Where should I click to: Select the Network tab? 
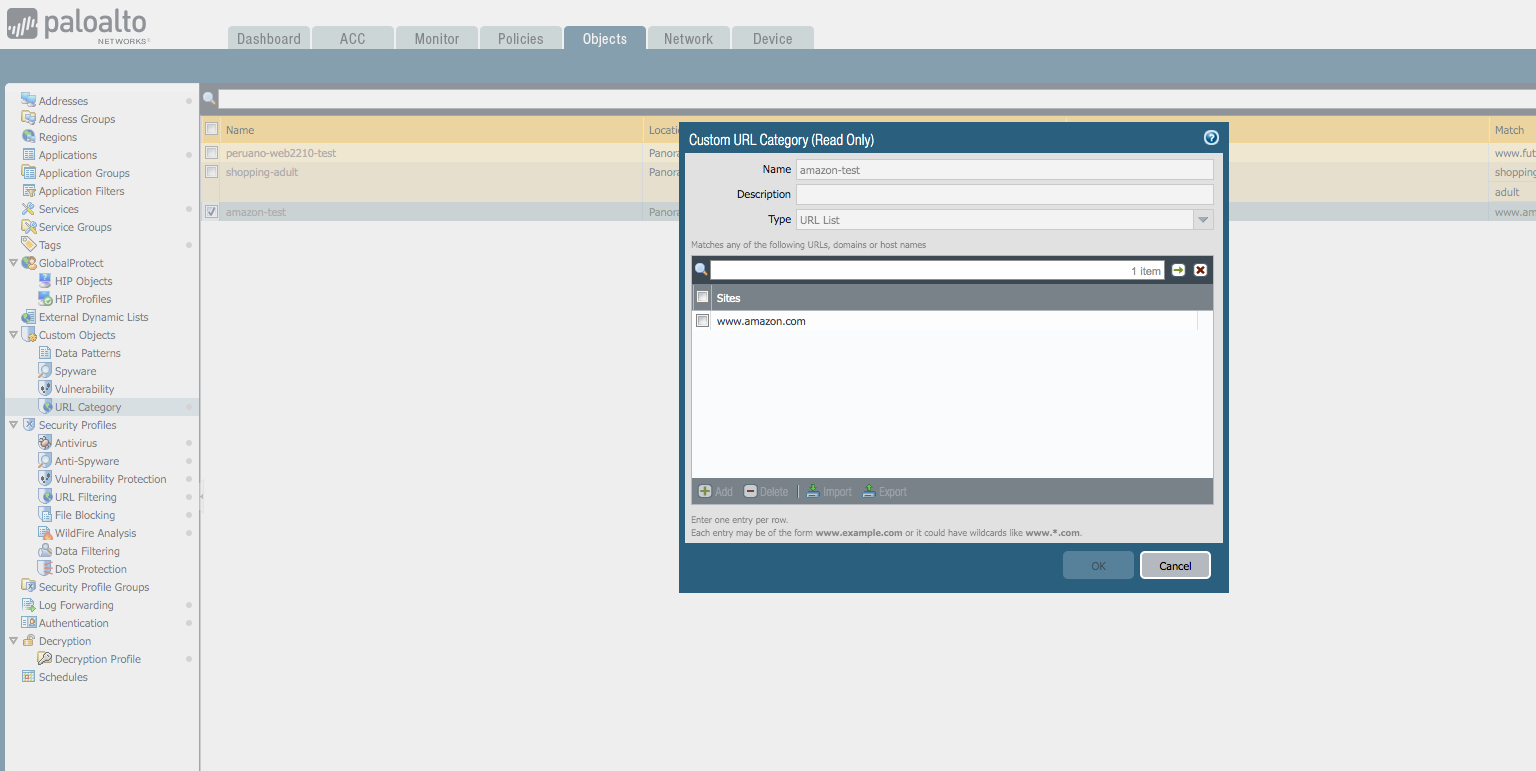(688, 38)
